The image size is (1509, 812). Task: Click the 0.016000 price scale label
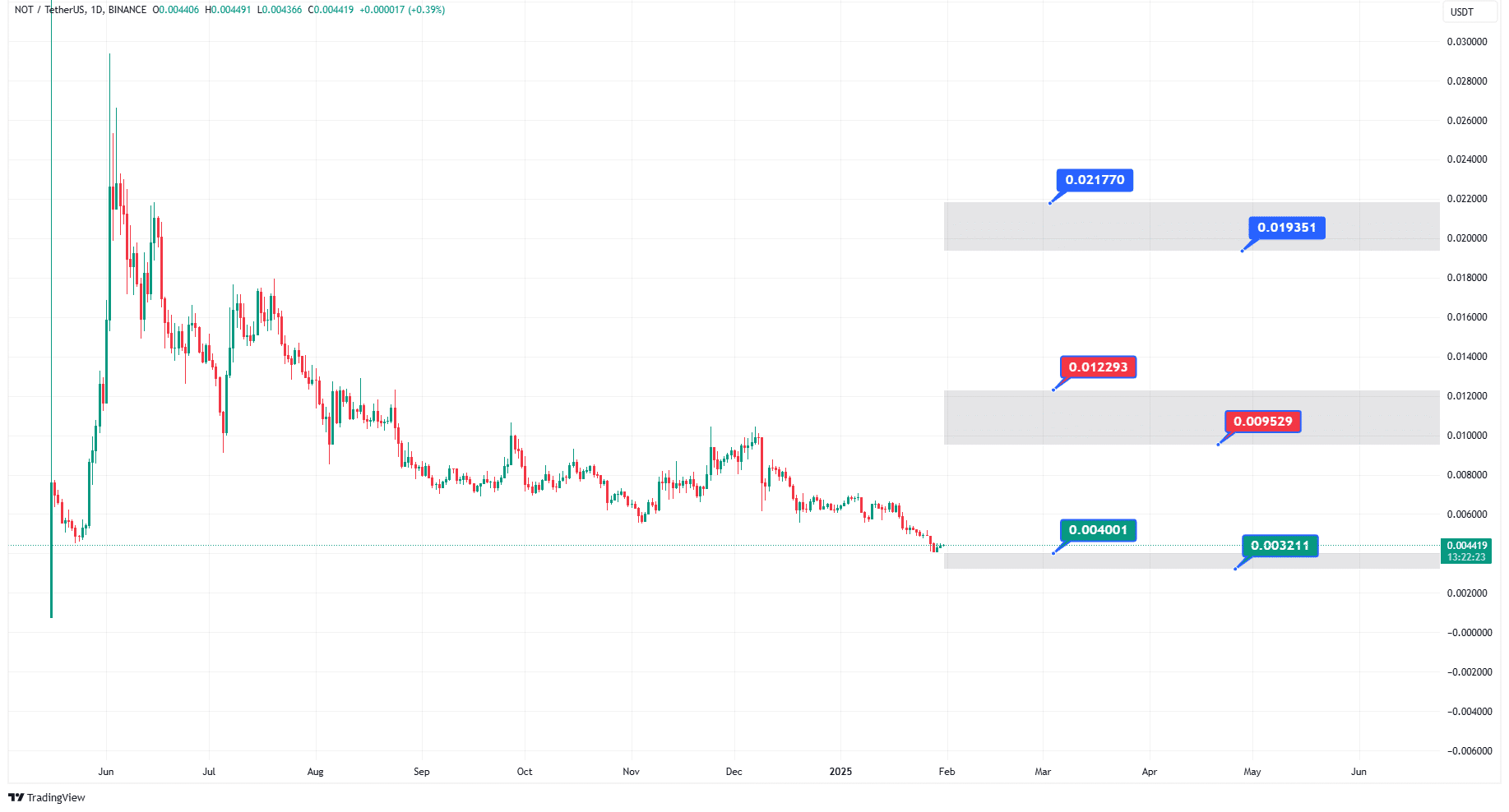pos(1467,317)
